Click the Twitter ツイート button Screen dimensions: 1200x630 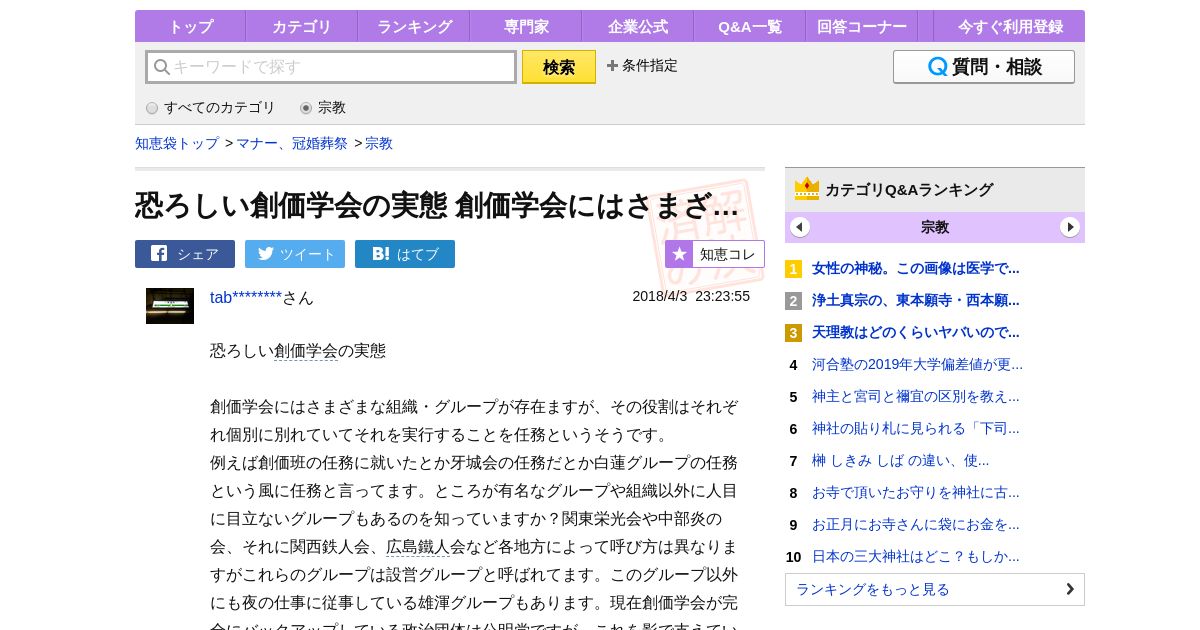(295, 254)
